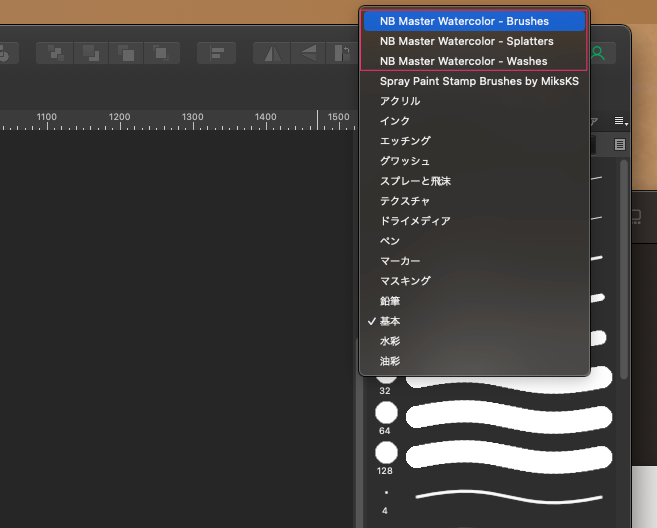The width and height of the screenshot is (657, 528).
Task: Click the boolean subtract shapes icon
Action: tap(91, 52)
